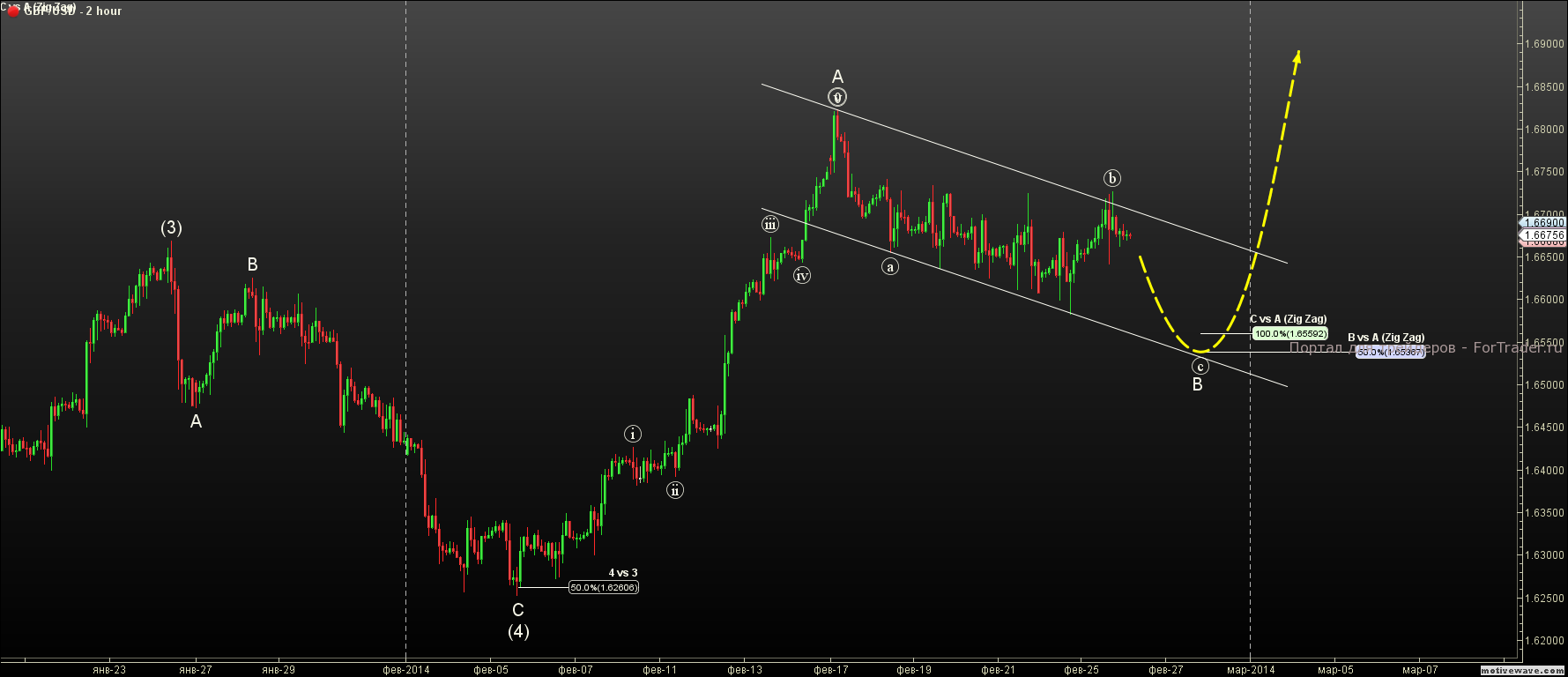The width and height of the screenshot is (1568, 677).
Task: Click the янв-23 date on the time axis
Action: pyautogui.click(x=109, y=670)
